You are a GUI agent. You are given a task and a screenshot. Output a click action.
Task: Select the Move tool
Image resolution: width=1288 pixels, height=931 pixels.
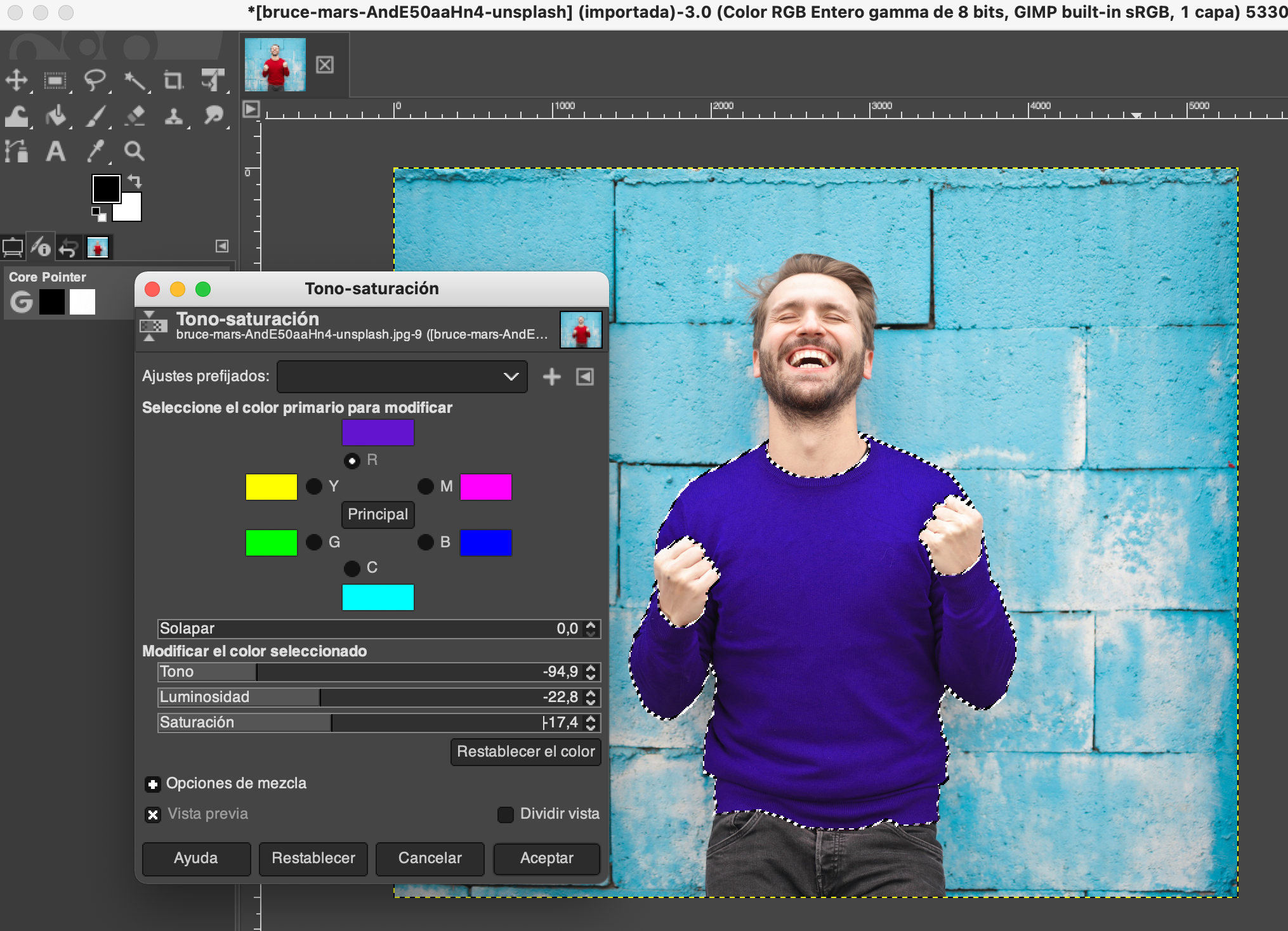[x=16, y=81]
